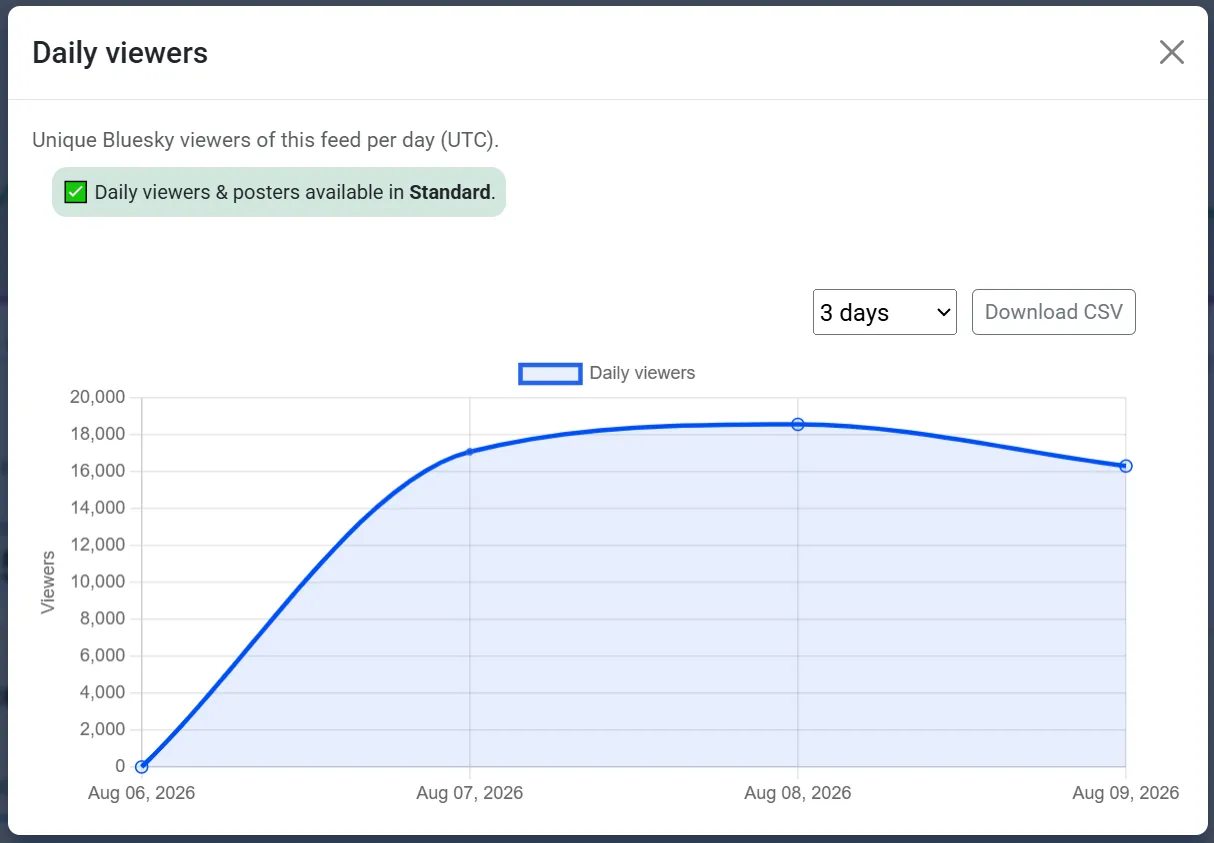Click the Download CSV button

click(1053, 312)
